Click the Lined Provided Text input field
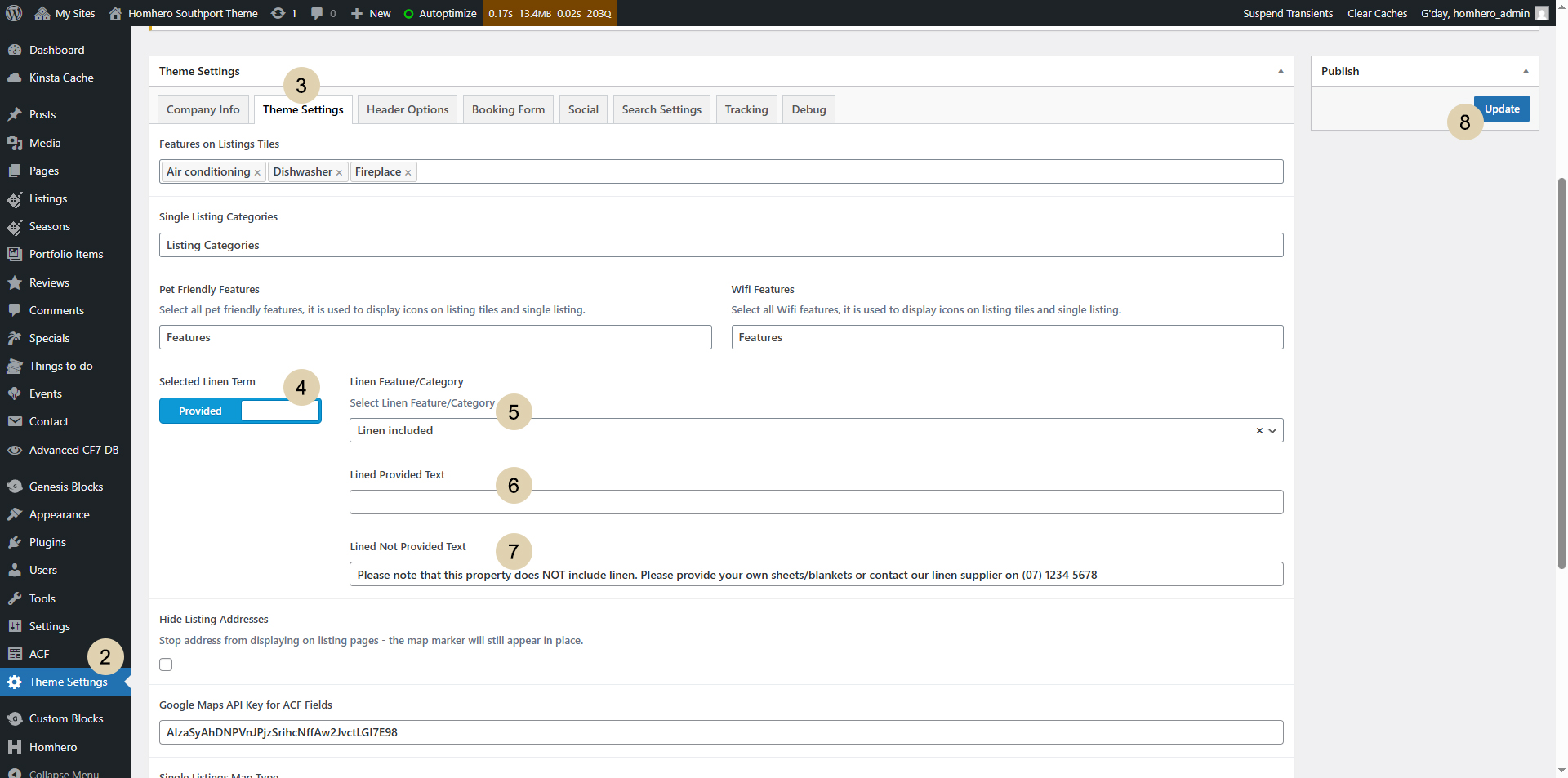The width and height of the screenshot is (1568, 778). coord(815,502)
